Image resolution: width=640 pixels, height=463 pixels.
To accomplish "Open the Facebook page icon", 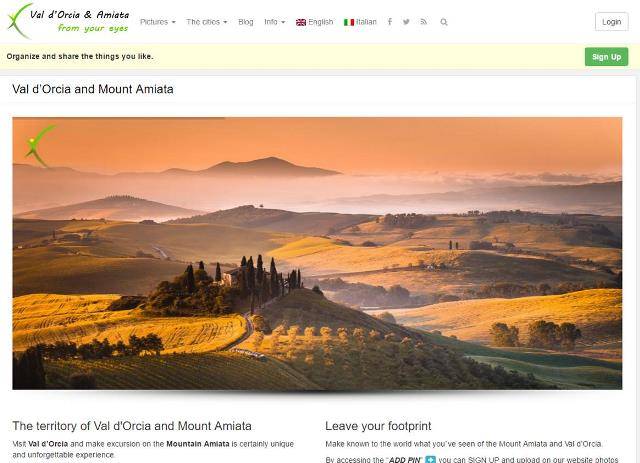I will tap(390, 22).
